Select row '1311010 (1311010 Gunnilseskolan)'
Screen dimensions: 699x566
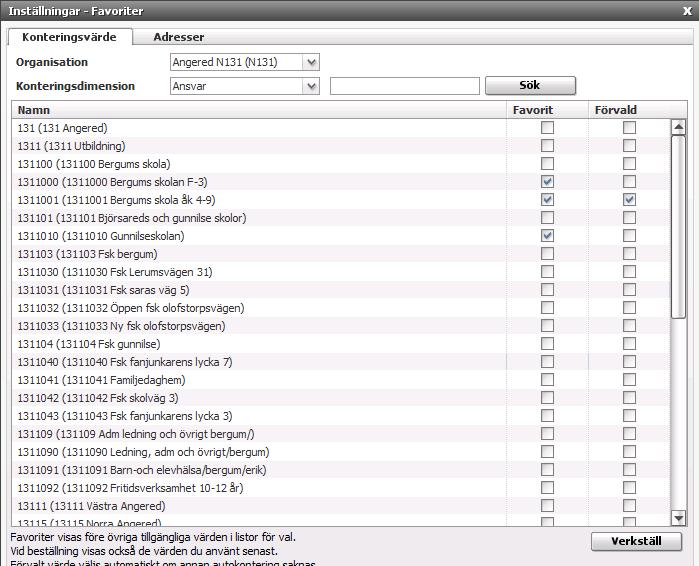click(x=341, y=236)
